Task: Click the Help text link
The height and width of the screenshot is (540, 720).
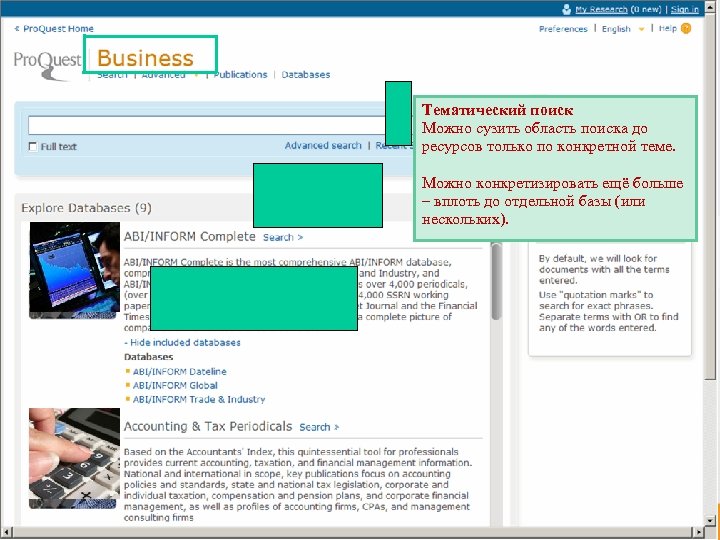Action: (x=668, y=28)
